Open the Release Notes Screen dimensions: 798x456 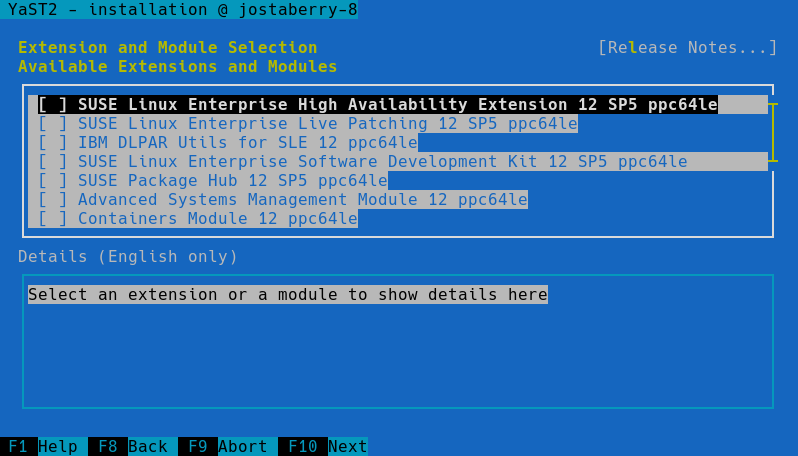[687, 48]
